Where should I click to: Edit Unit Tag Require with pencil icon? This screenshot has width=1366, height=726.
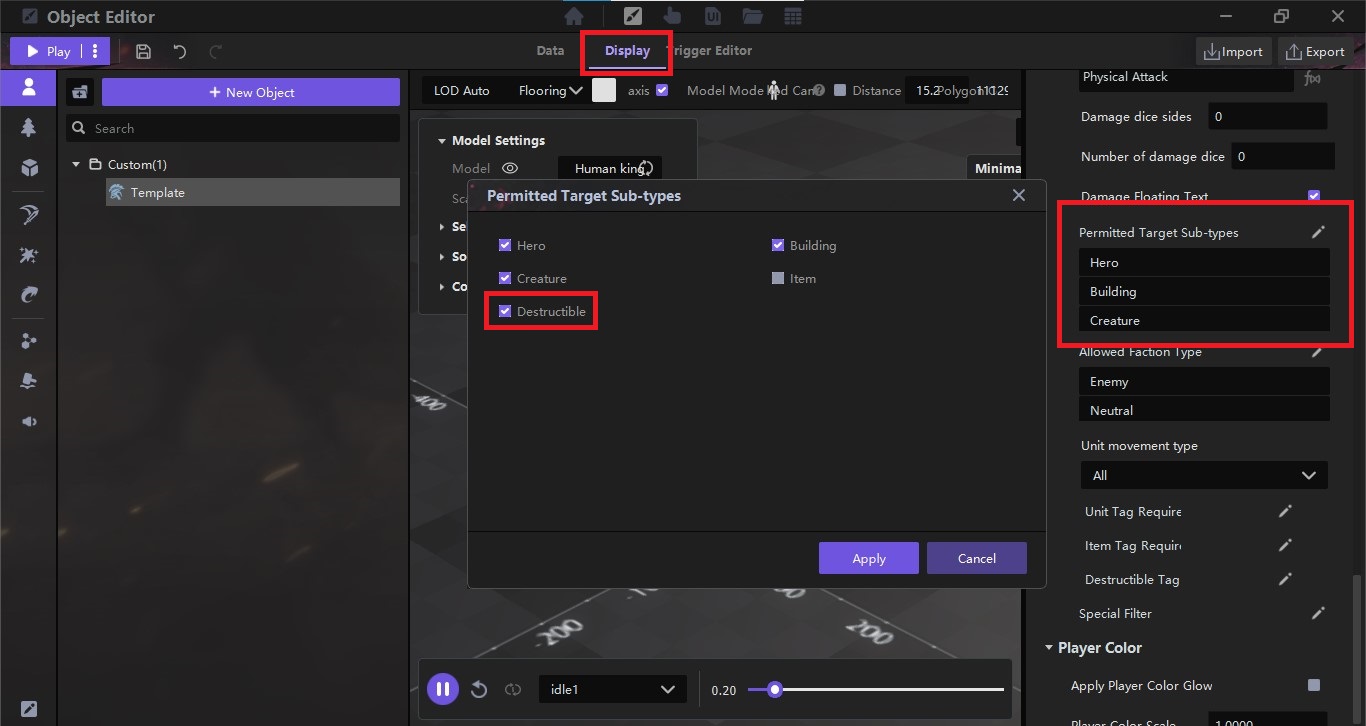pyautogui.click(x=1286, y=511)
